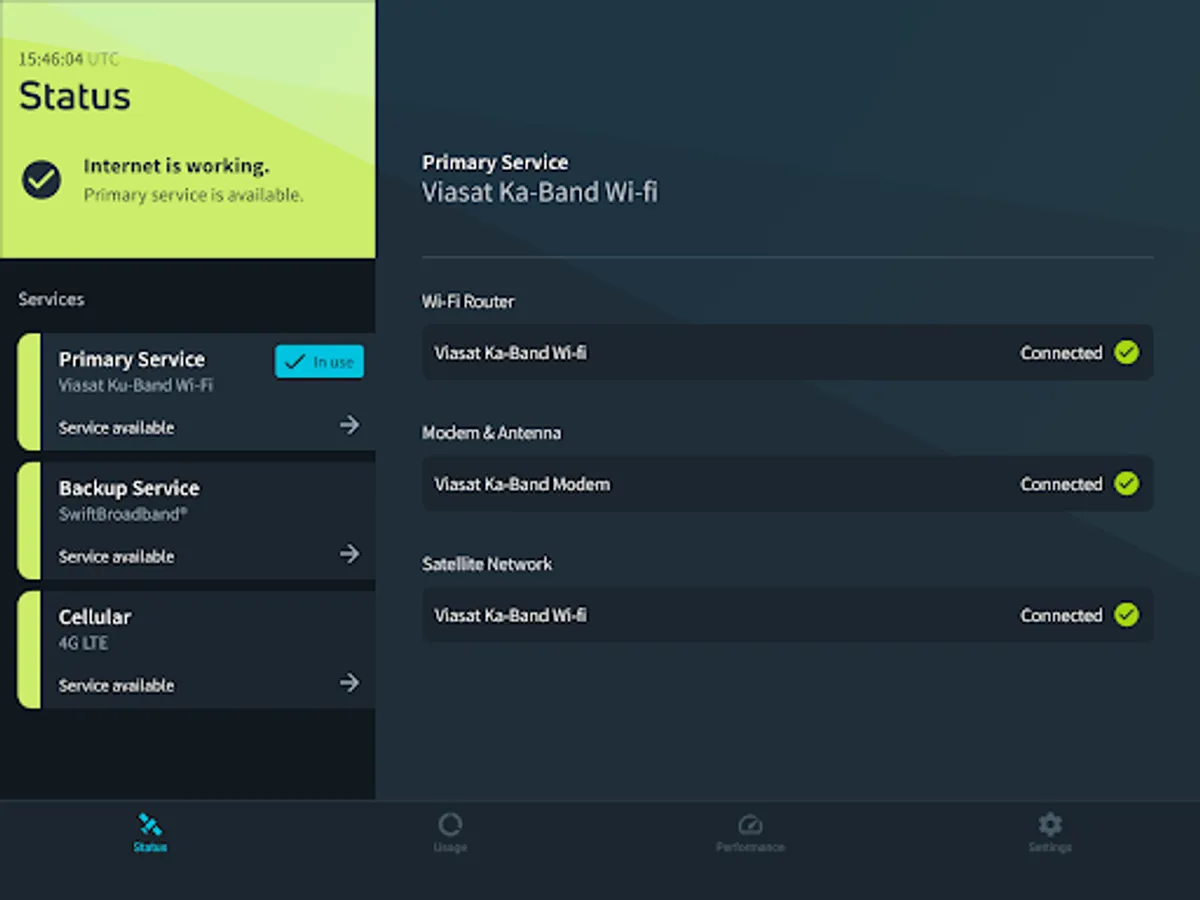Click Service available under Primary Service
1200x900 pixels.
pos(116,428)
